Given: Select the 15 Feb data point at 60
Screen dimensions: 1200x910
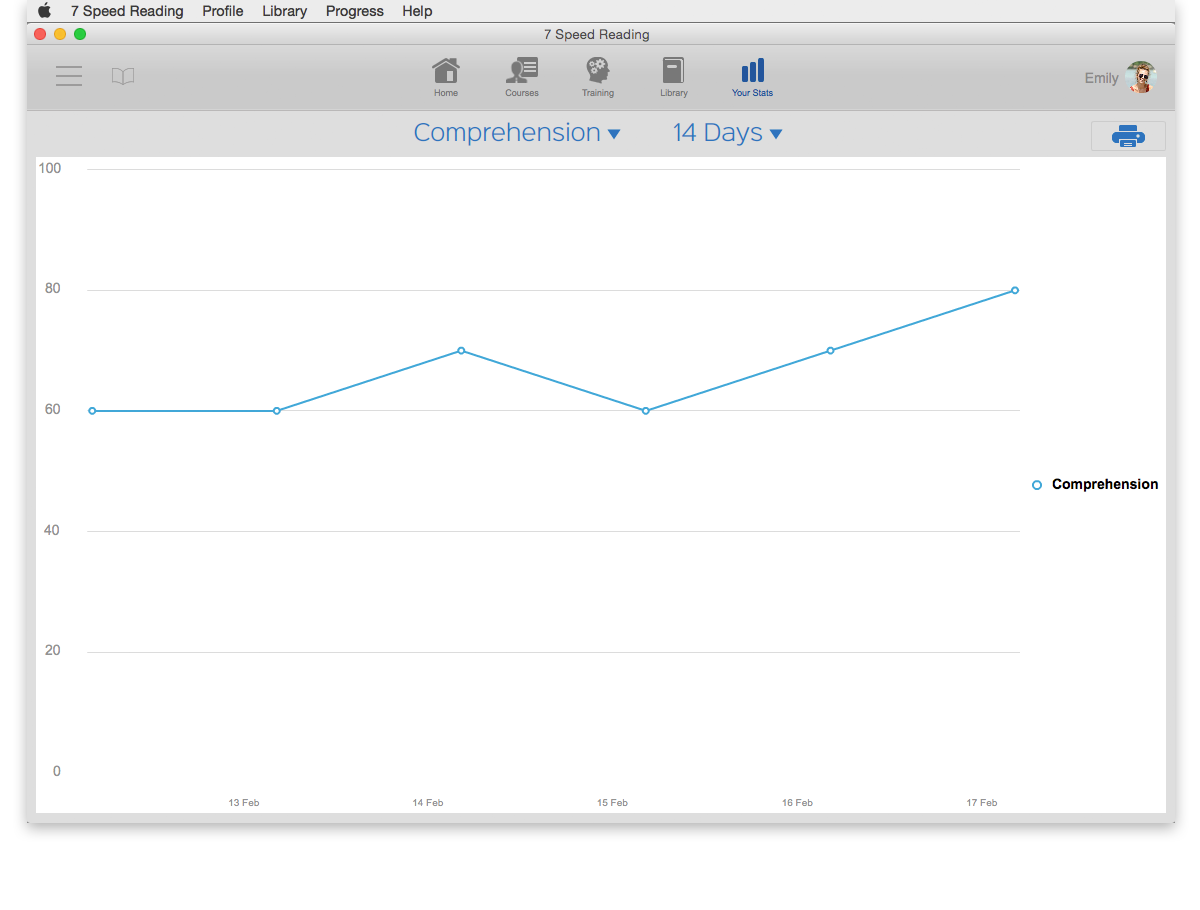Looking at the screenshot, I should coord(646,411).
